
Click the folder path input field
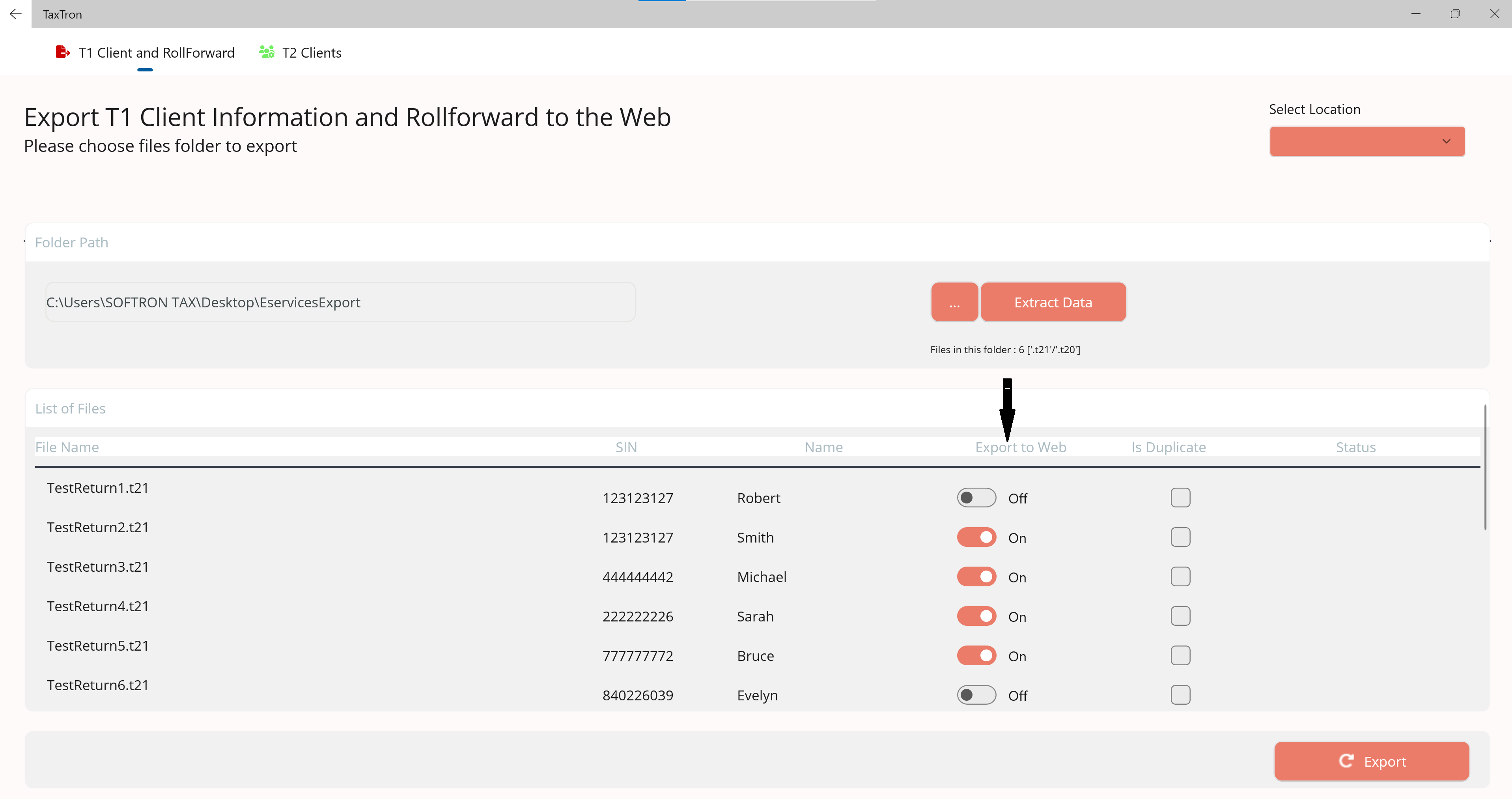(340, 302)
